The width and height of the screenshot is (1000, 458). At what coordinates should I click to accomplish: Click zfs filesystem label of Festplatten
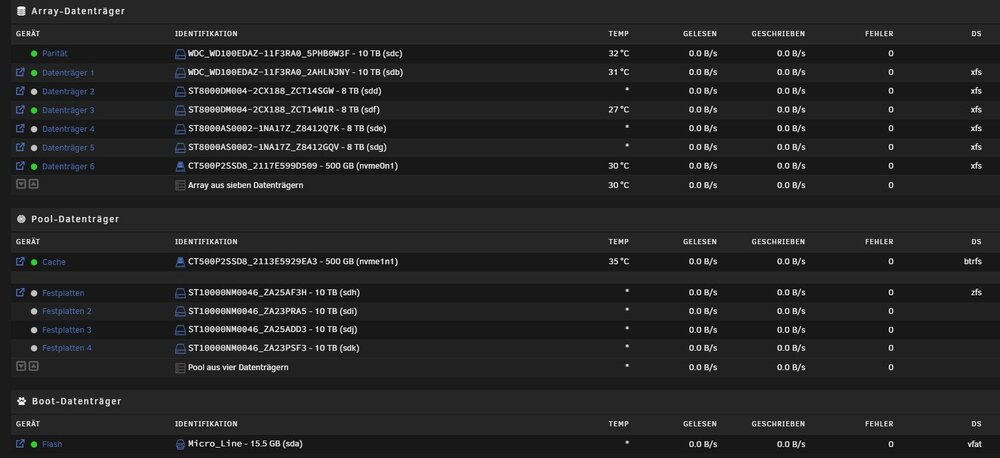coord(976,293)
